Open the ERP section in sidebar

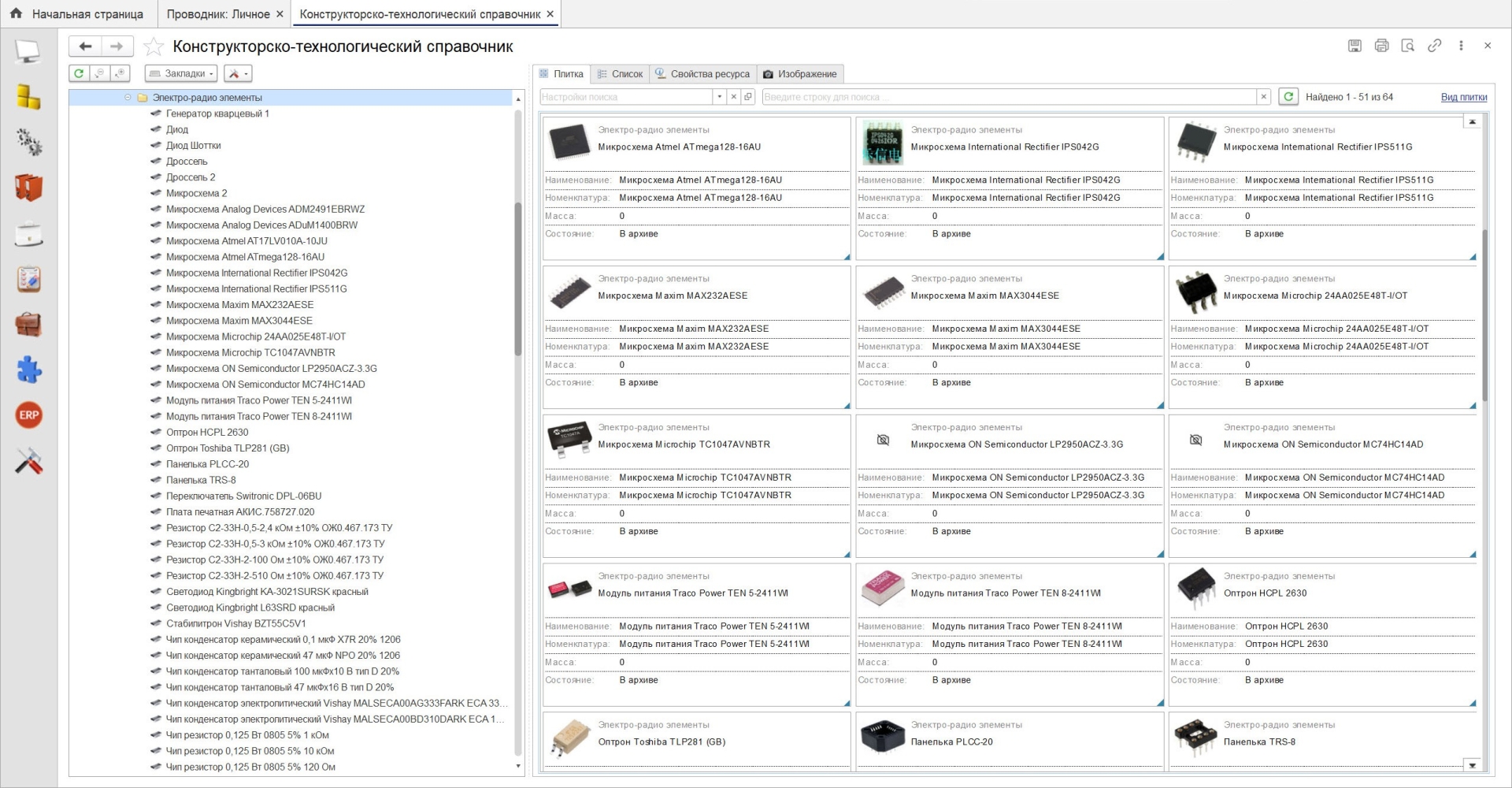pyautogui.click(x=28, y=415)
